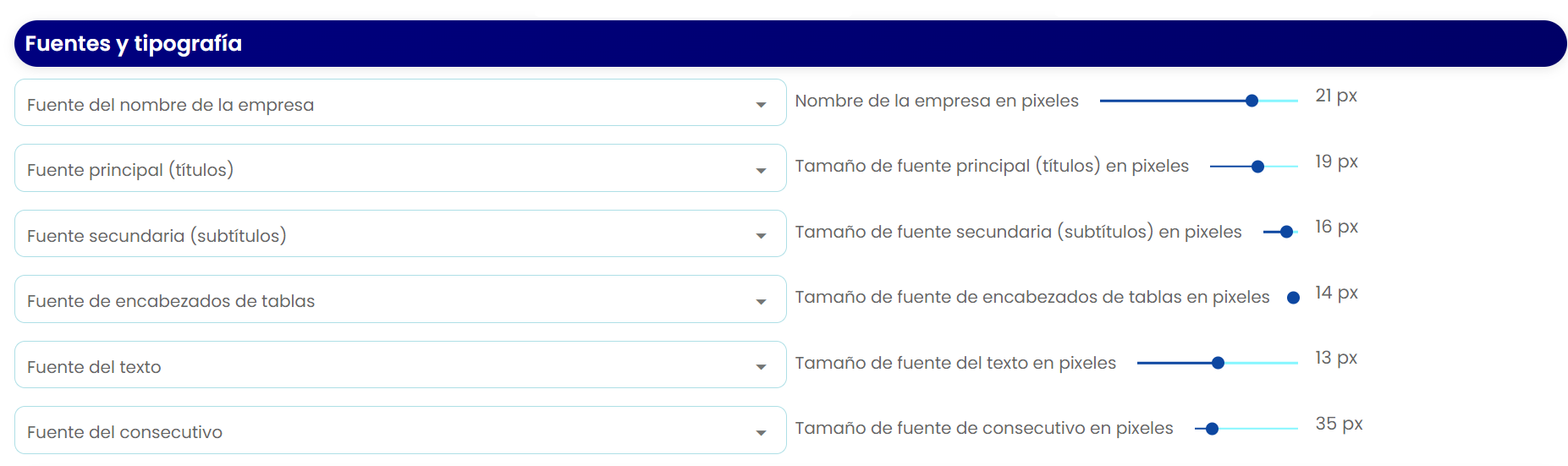This screenshot has height=466, width=1568.
Task: Open Fuente del nombre de la empresa dropdown
Action: click(x=400, y=103)
